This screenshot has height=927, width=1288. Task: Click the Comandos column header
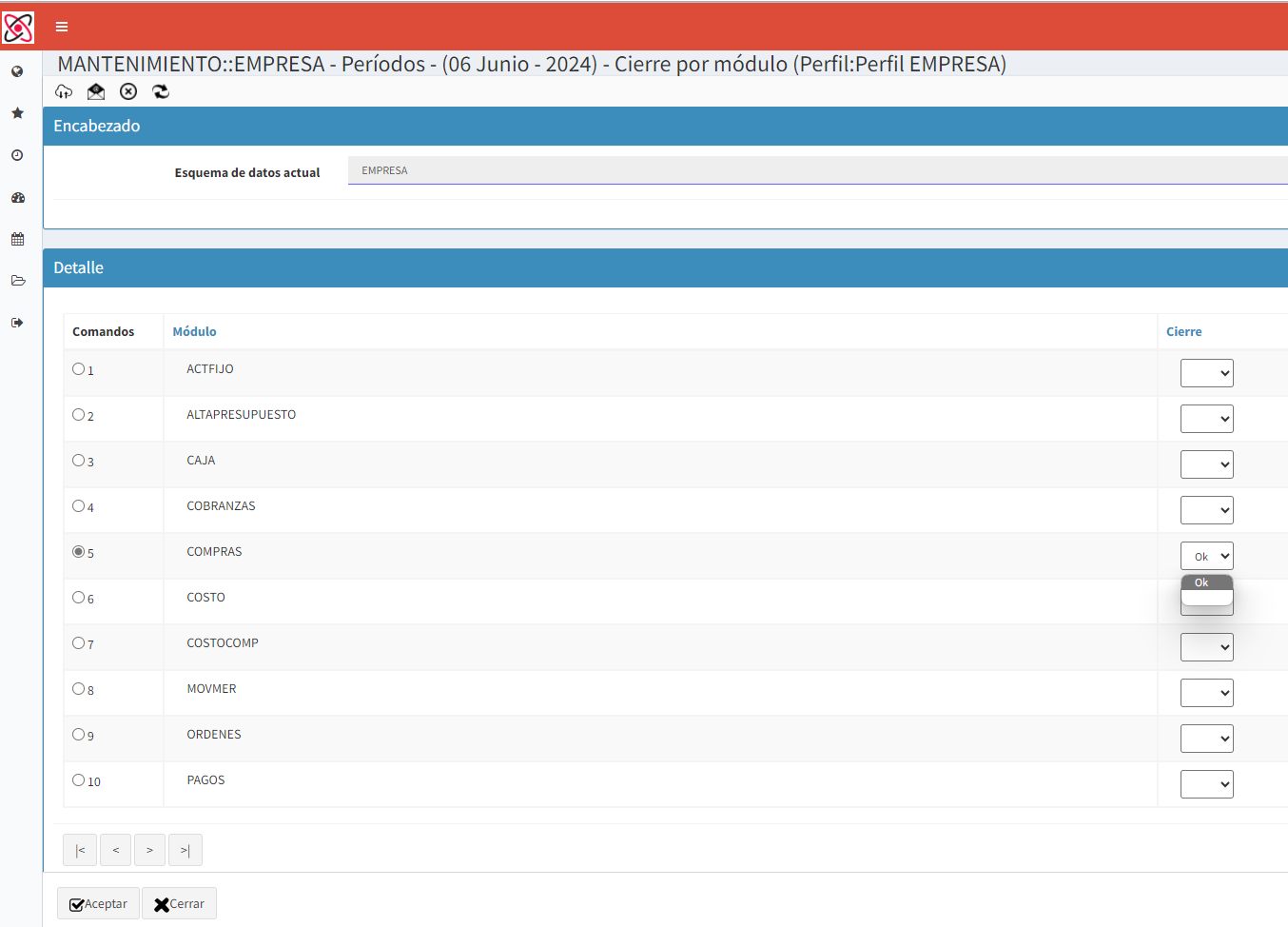click(x=103, y=331)
